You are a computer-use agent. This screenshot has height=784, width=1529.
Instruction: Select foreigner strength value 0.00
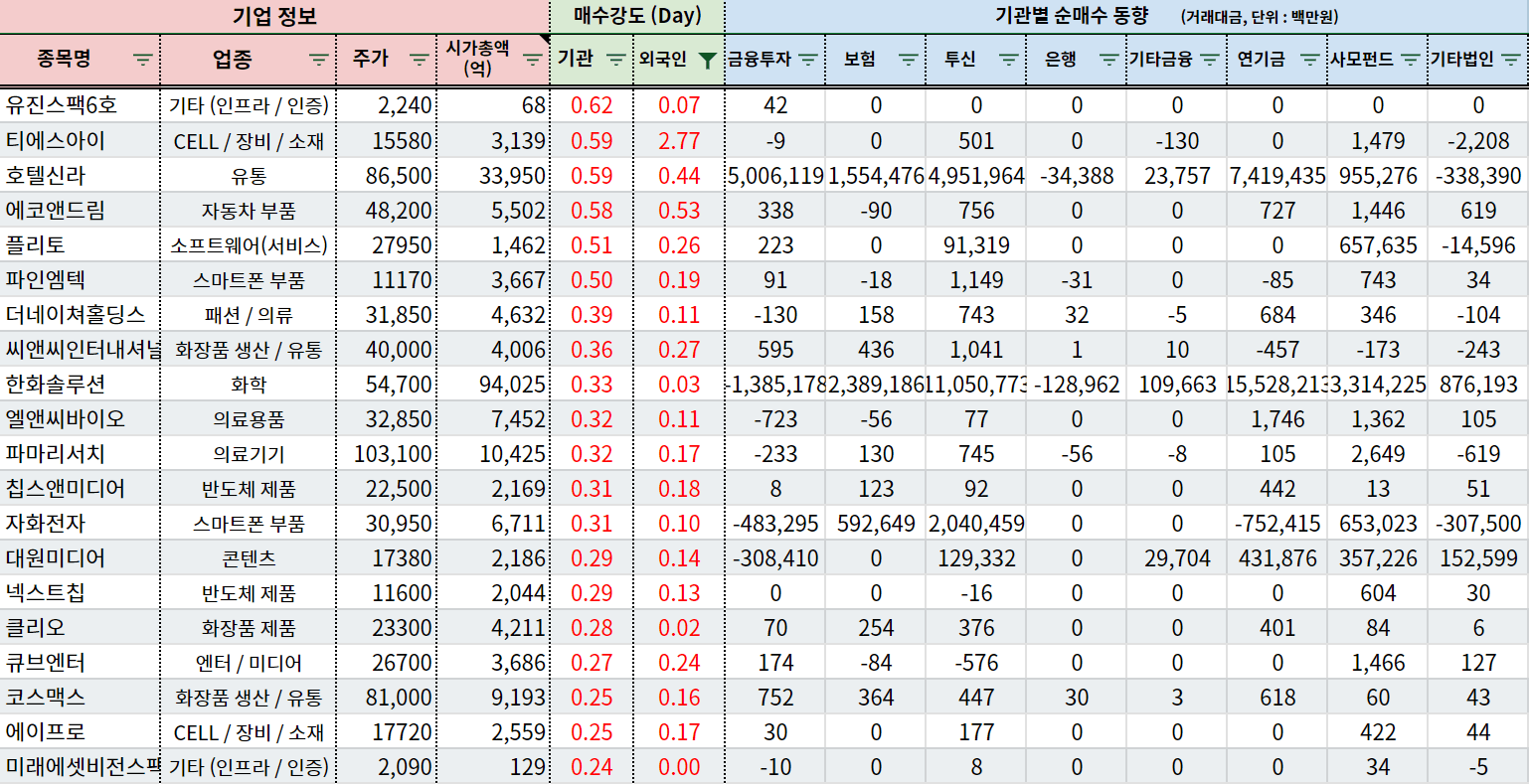(x=679, y=766)
